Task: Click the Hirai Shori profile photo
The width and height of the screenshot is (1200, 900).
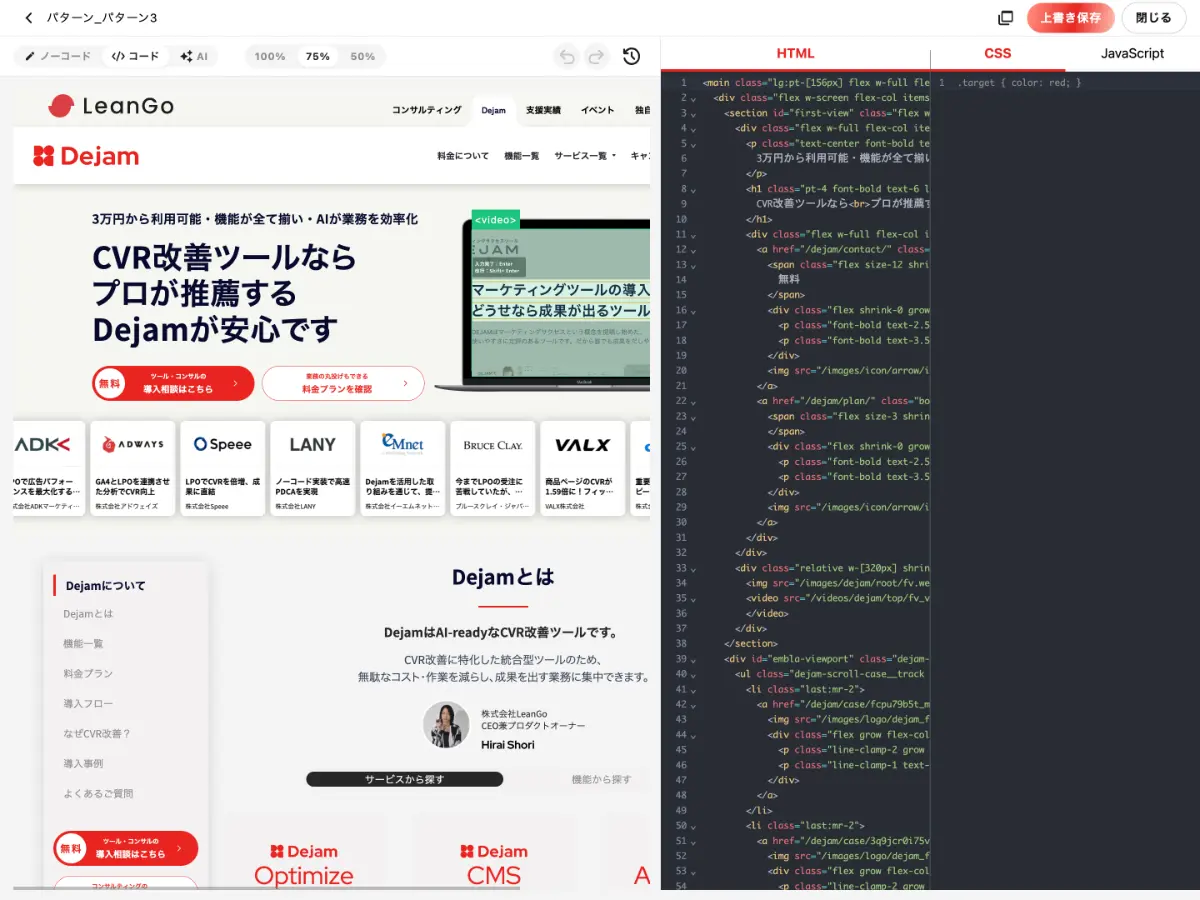Action: (x=446, y=724)
